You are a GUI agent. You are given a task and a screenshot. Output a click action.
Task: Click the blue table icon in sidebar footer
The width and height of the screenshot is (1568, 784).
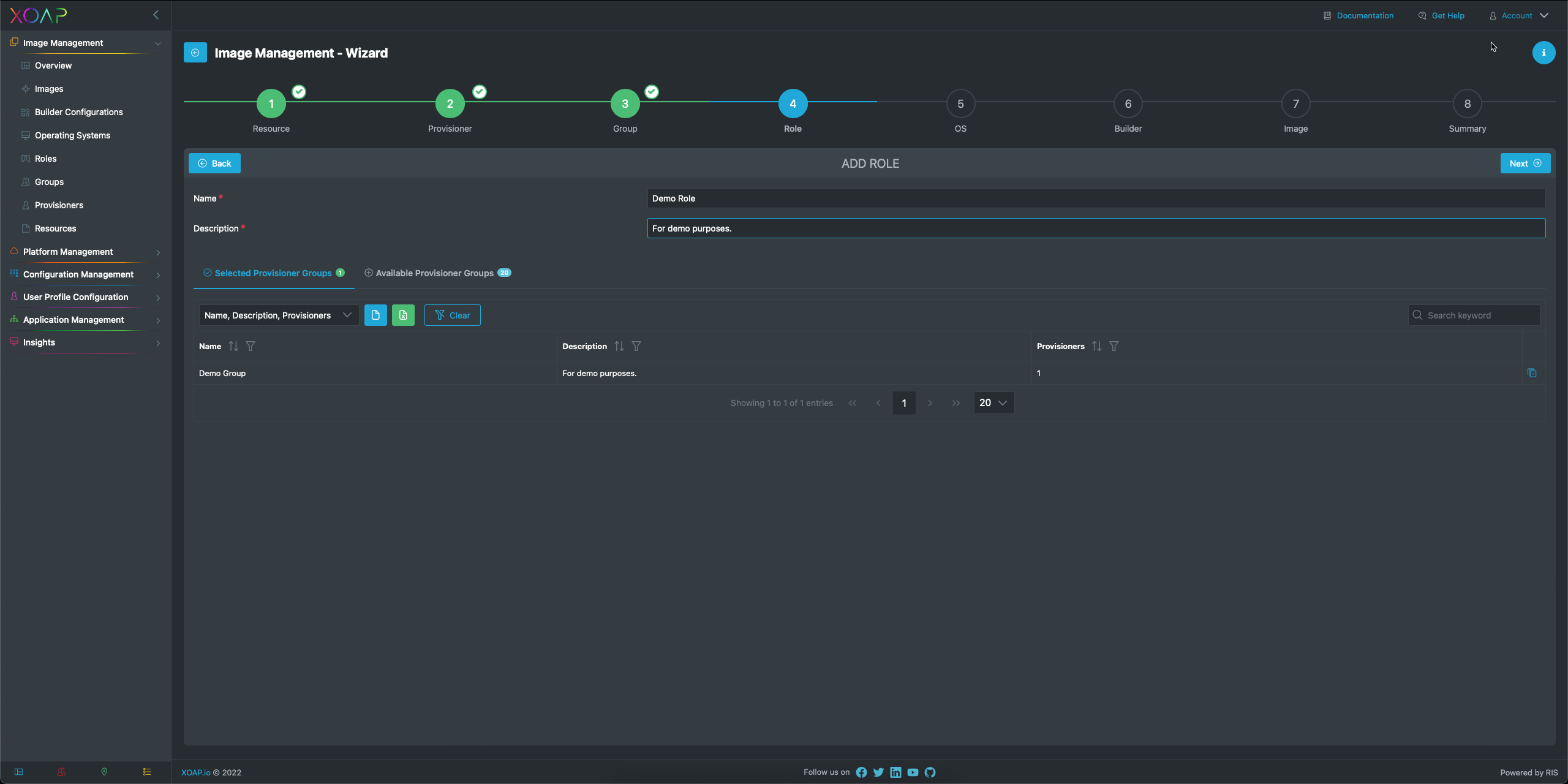click(19, 772)
